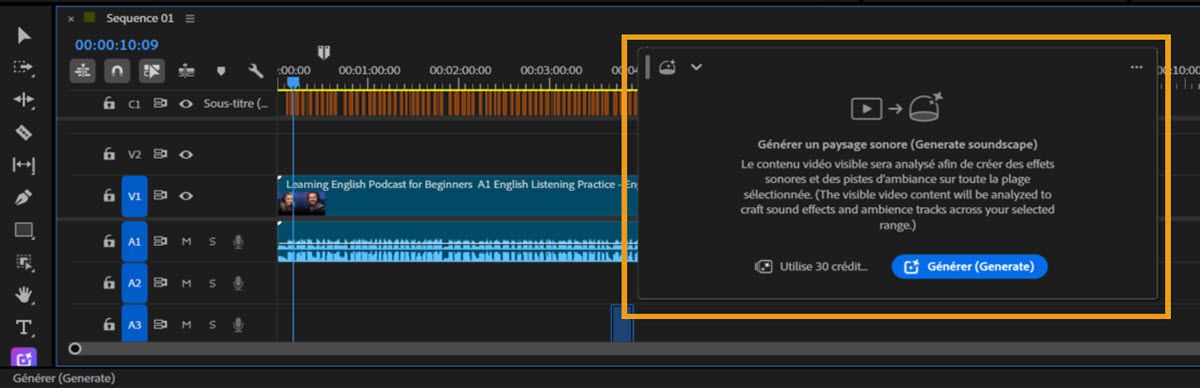Click the timeline zoom scrollbar handle
Image resolution: width=1200 pixels, height=388 pixels.
(x=75, y=349)
